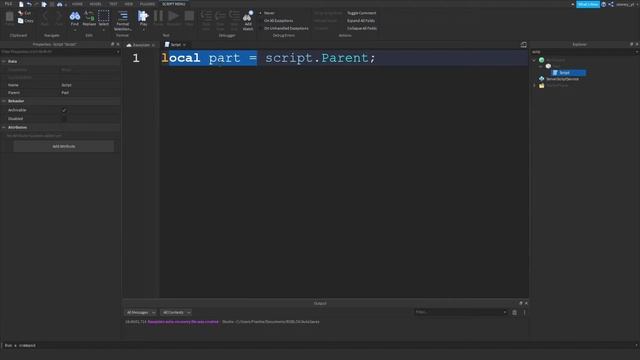Switch to the MODEL ribbon tab

(x=96, y=4)
